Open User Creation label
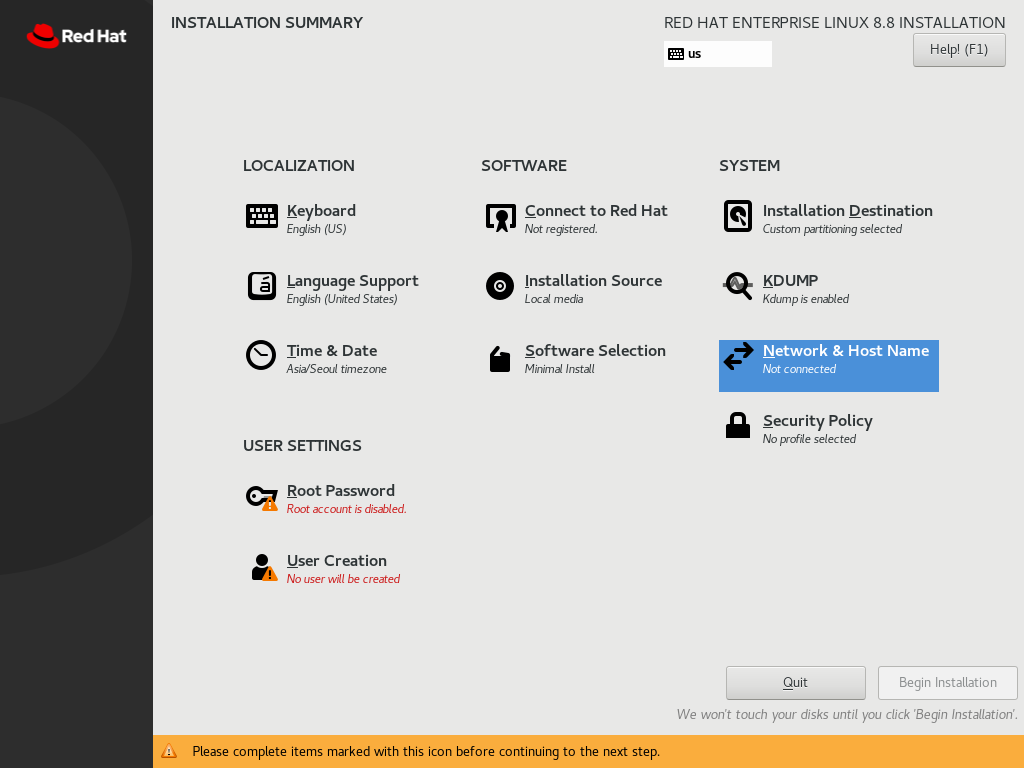Screen dimensions: 1024x768 pyautogui.click(x=337, y=560)
